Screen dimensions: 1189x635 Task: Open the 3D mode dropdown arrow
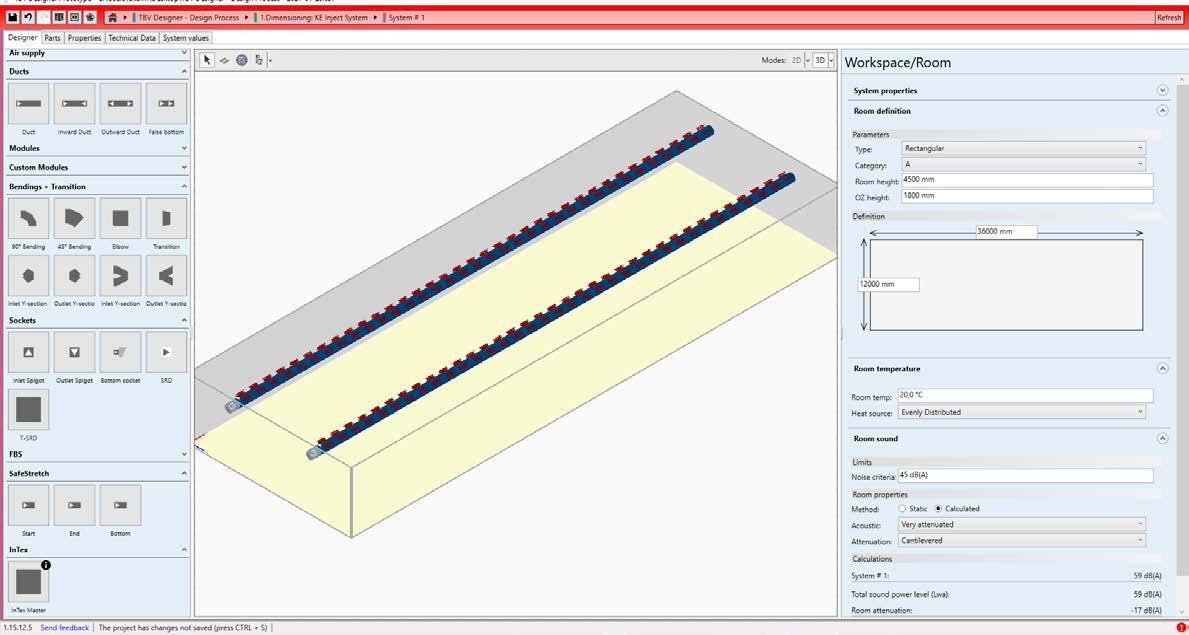[x=832, y=60]
